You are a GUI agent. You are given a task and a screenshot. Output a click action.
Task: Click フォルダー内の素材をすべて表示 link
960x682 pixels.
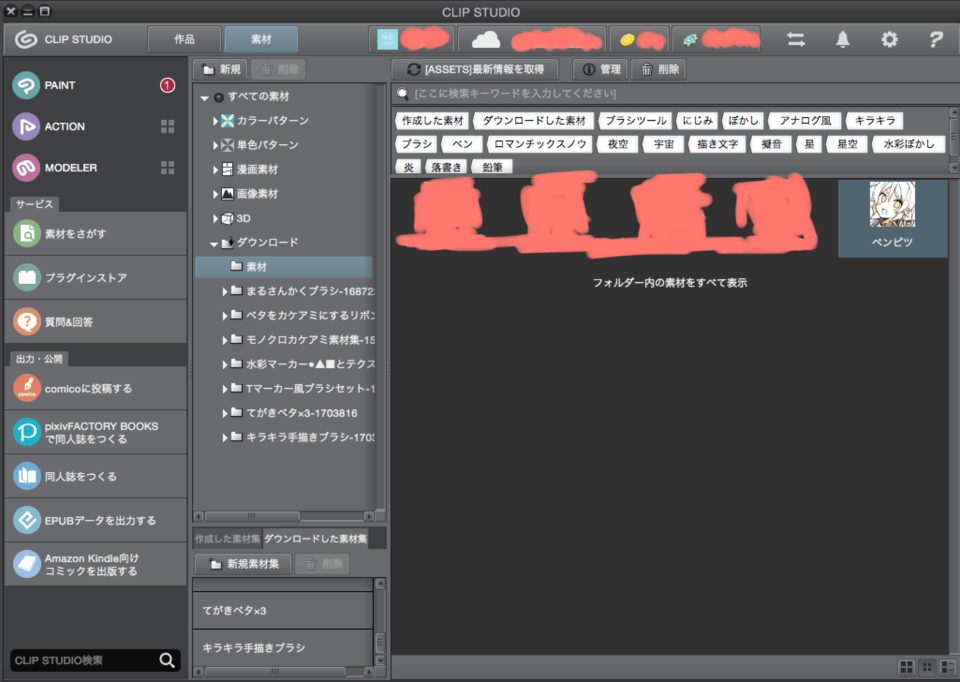click(670, 283)
